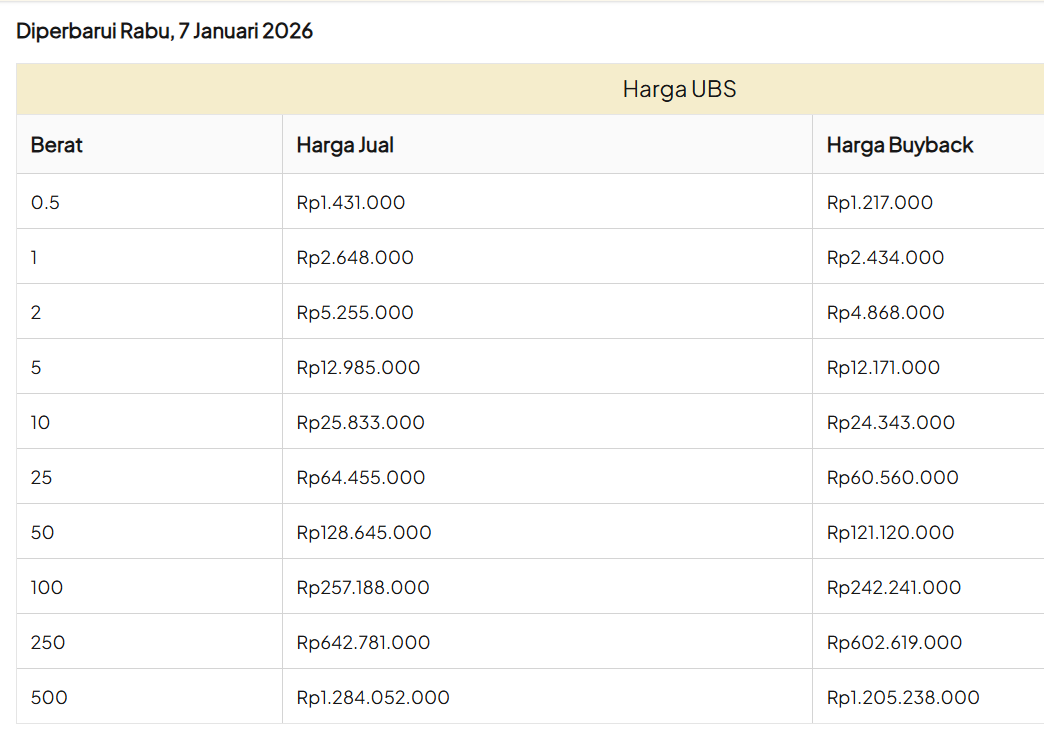Select sell price Rp12.985.000

pos(358,368)
